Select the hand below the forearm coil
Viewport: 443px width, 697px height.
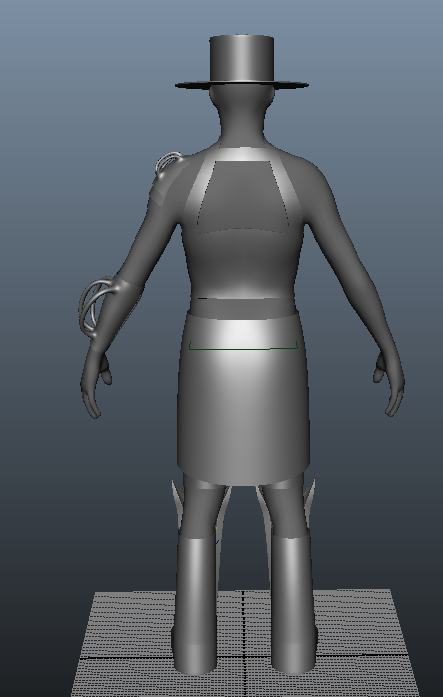(95, 382)
